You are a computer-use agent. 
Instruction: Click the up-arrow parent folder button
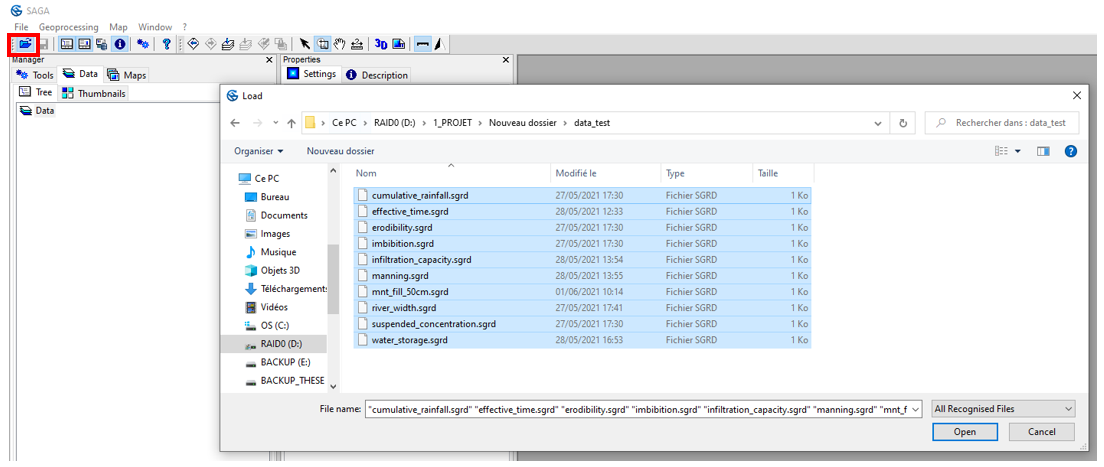(291, 123)
